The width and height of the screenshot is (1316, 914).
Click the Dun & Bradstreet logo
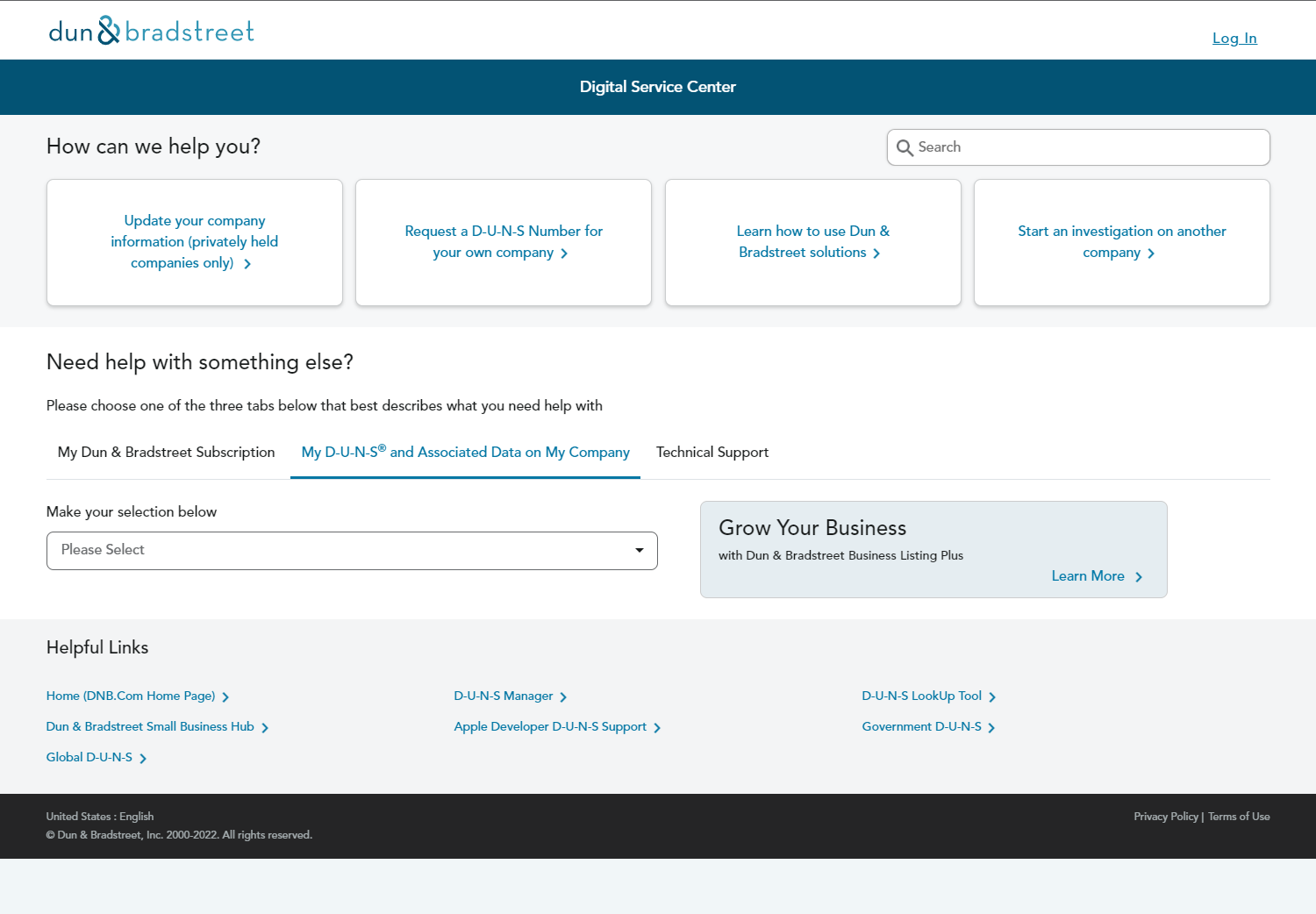(151, 32)
